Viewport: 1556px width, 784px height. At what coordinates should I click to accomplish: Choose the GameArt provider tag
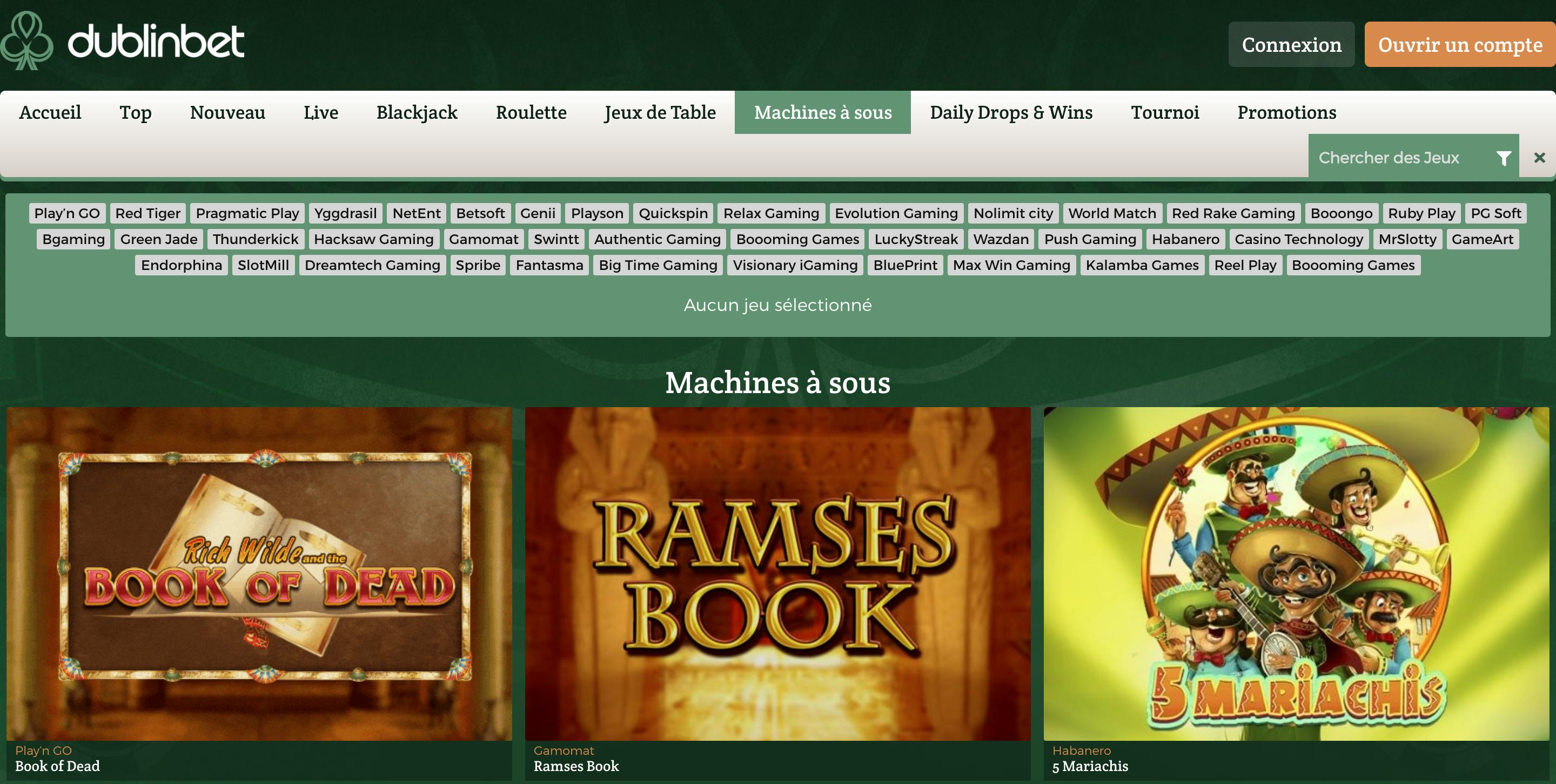coord(1483,239)
